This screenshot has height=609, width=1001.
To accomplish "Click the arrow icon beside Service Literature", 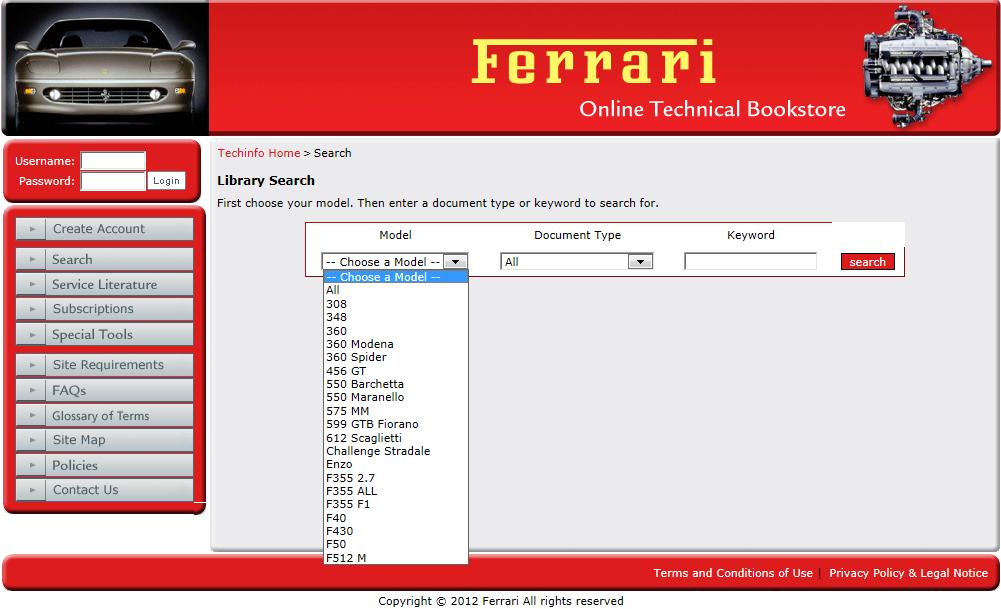I will pyautogui.click(x=32, y=284).
